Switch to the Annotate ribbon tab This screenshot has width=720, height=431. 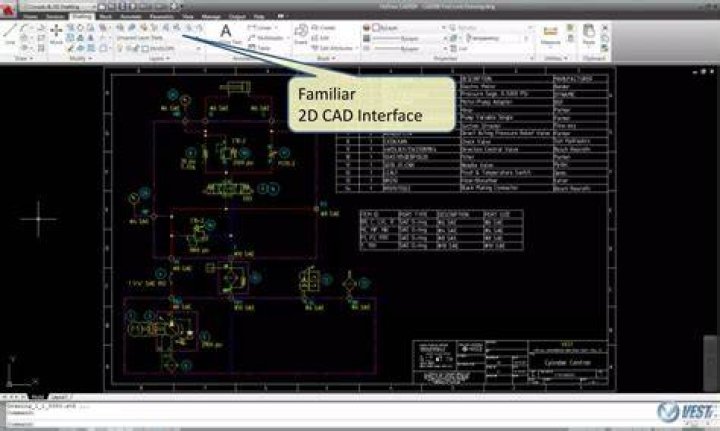132,17
